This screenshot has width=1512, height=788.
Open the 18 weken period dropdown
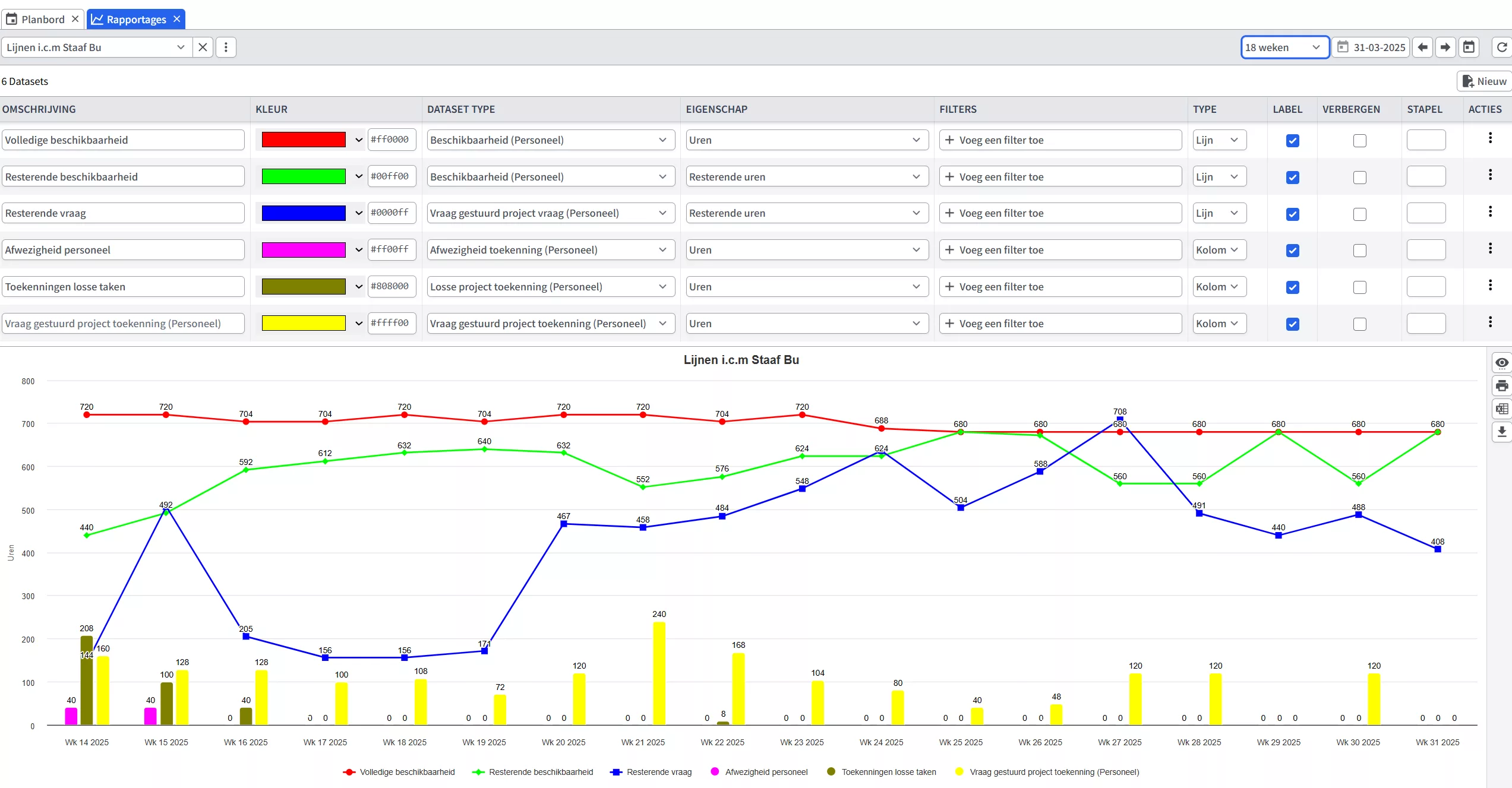pyautogui.click(x=1284, y=47)
